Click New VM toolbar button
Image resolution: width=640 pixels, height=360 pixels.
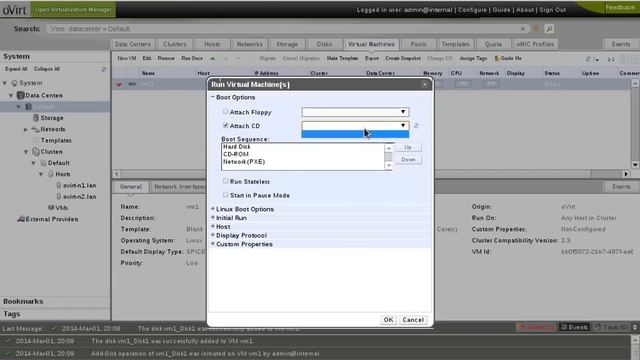(x=127, y=58)
